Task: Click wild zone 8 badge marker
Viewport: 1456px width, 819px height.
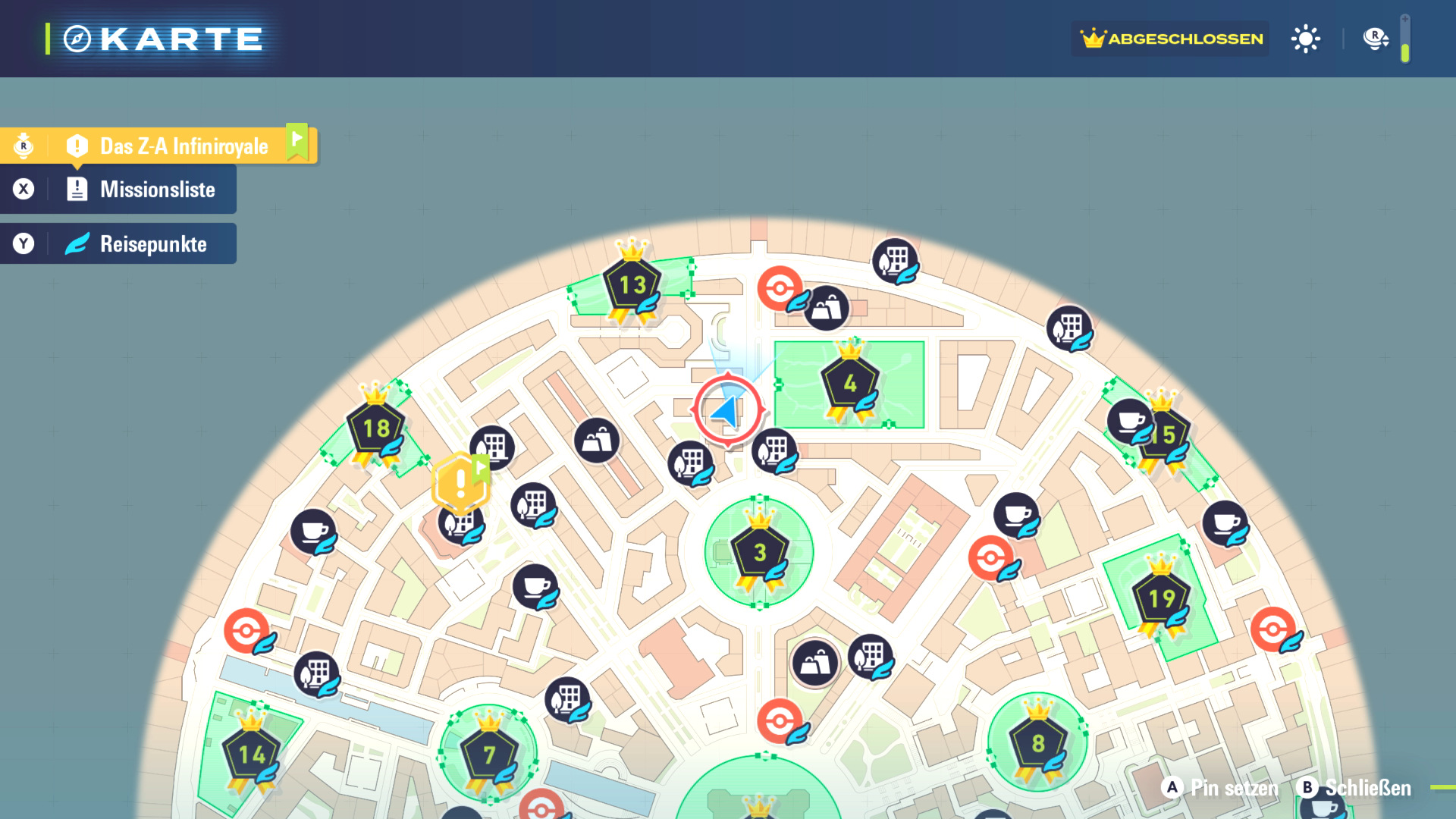Action: coord(1037,744)
